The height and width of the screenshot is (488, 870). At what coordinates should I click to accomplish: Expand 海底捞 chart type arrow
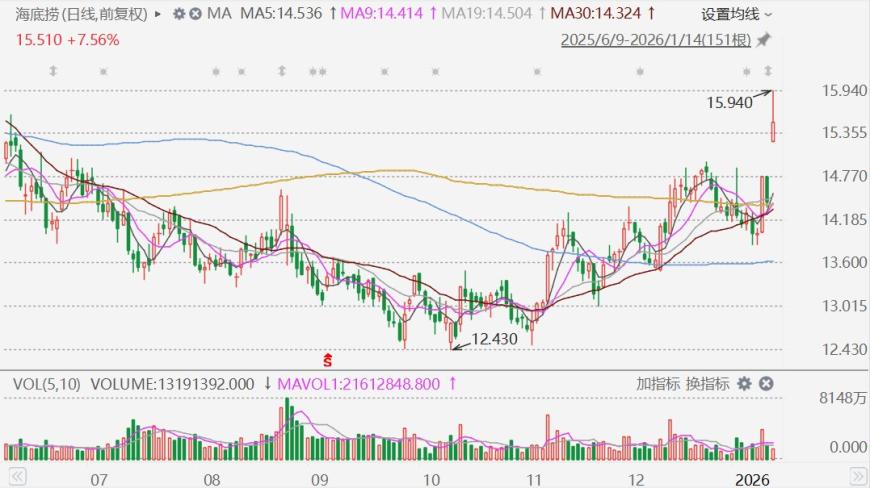pos(158,14)
